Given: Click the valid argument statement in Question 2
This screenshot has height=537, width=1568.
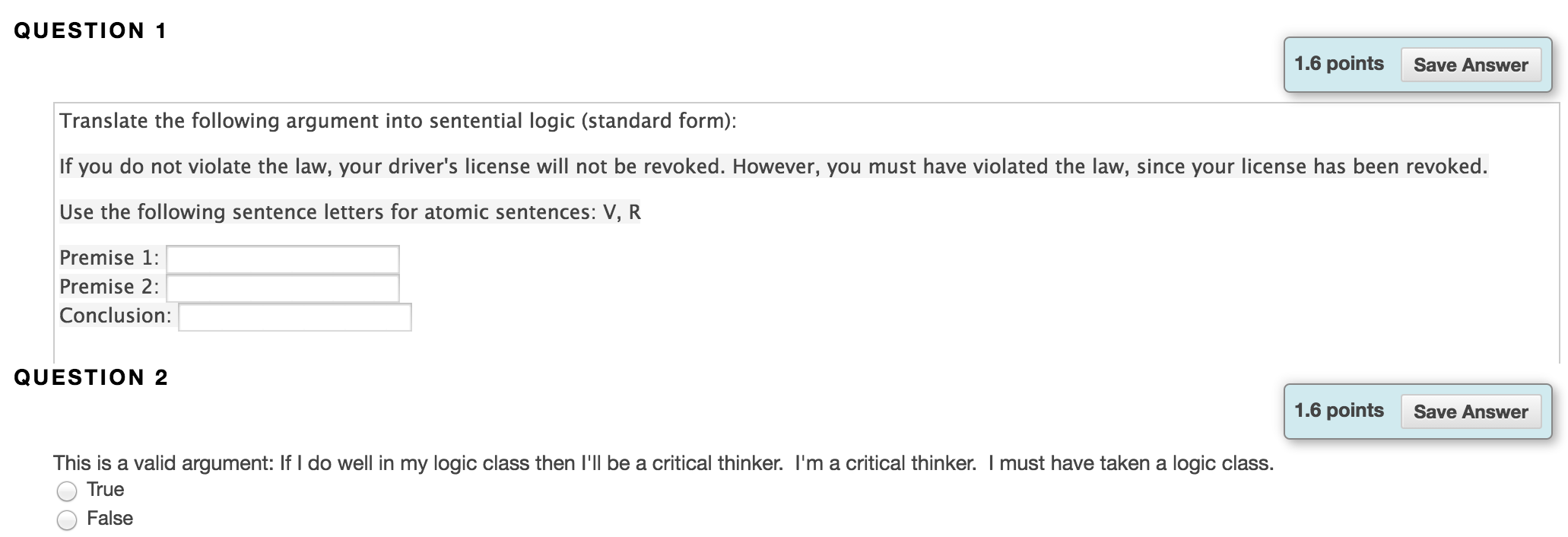Looking at the screenshot, I should tap(662, 461).
